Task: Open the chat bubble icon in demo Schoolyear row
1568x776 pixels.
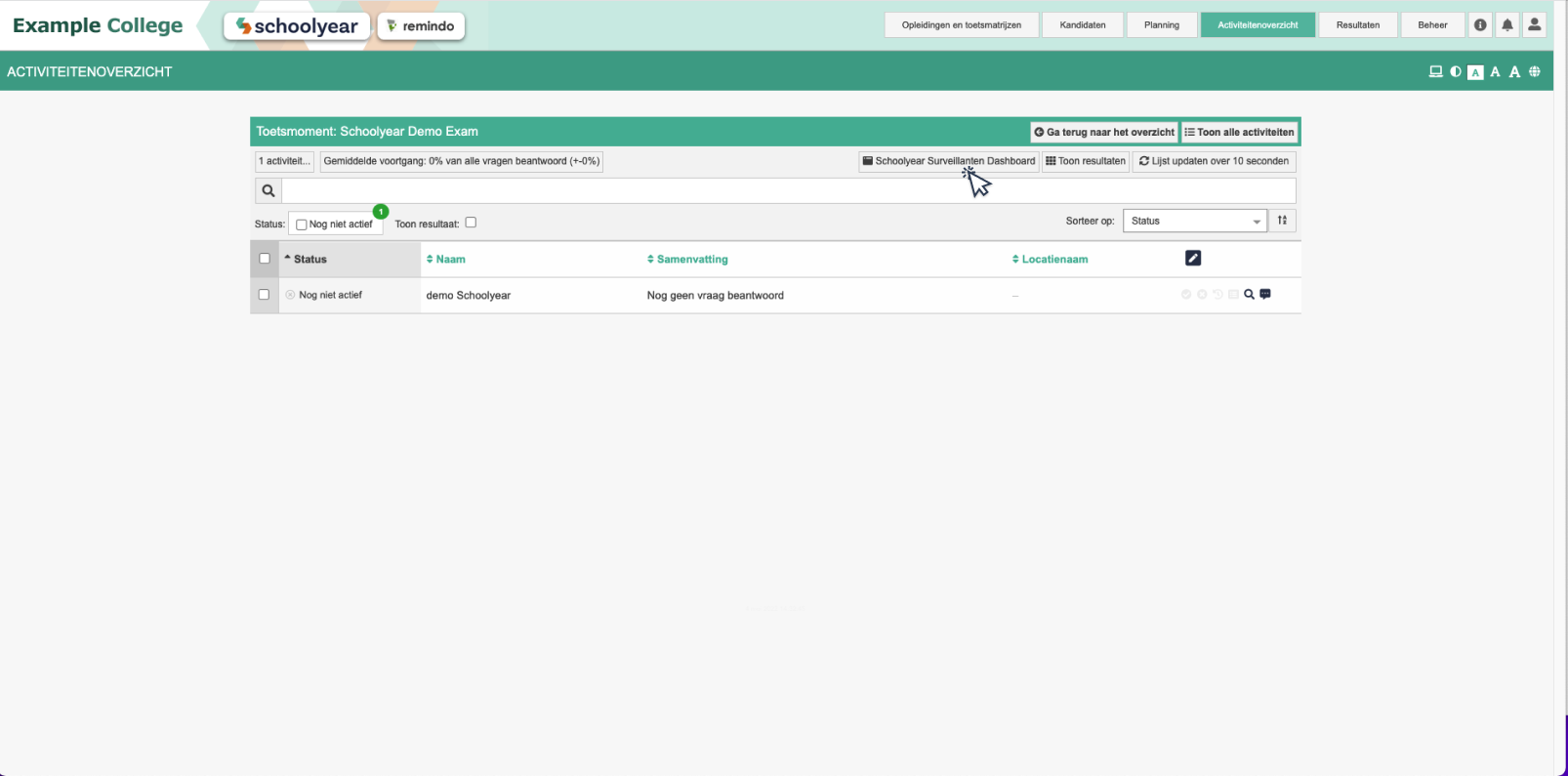Action: click(1265, 294)
